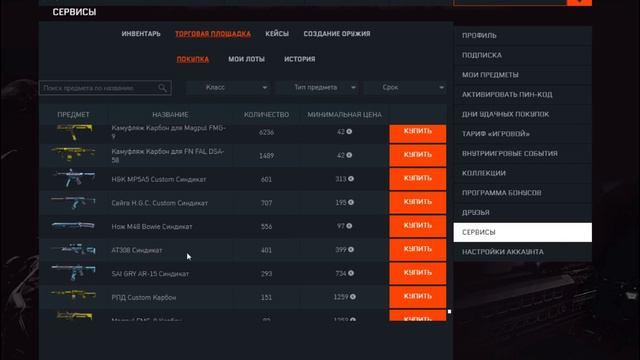Buy Сайга H.G.C. Custom Синдикат
Image resolution: width=640 pixels, height=360 pixels.
pyautogui.click(x=418, y=202)
